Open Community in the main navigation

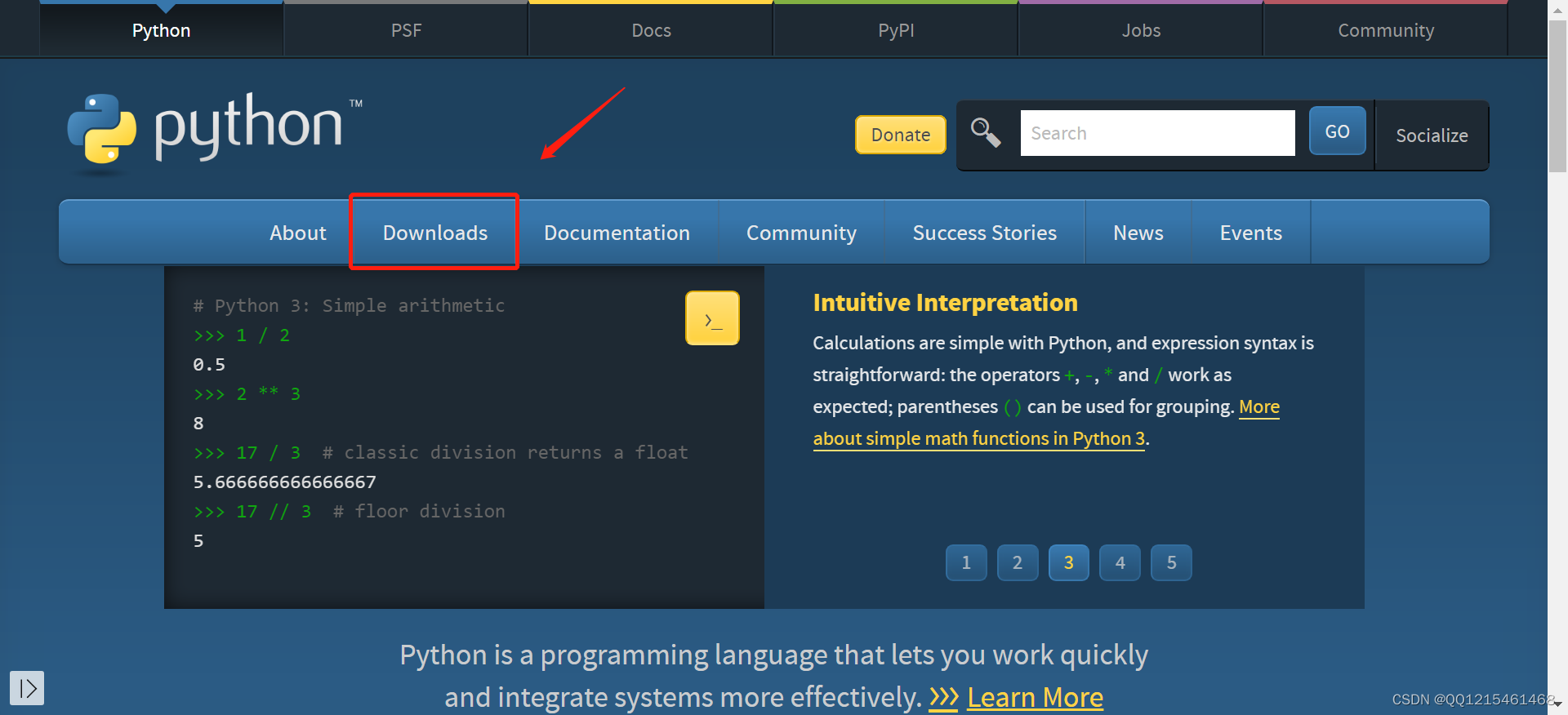801,233
